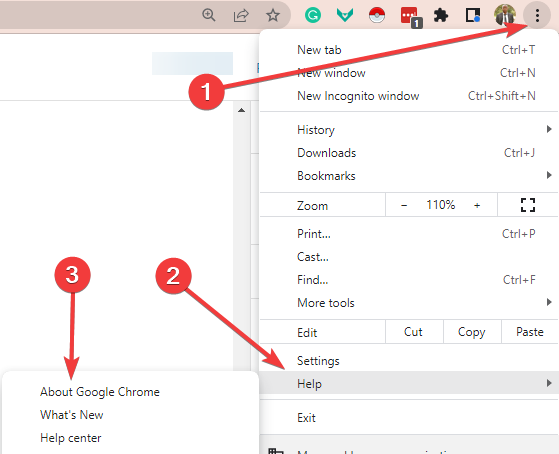Image resolution: width=559 pixels, height=454 pixels.
Task: Click Cut in the Edit row
Action: (414, 332)
